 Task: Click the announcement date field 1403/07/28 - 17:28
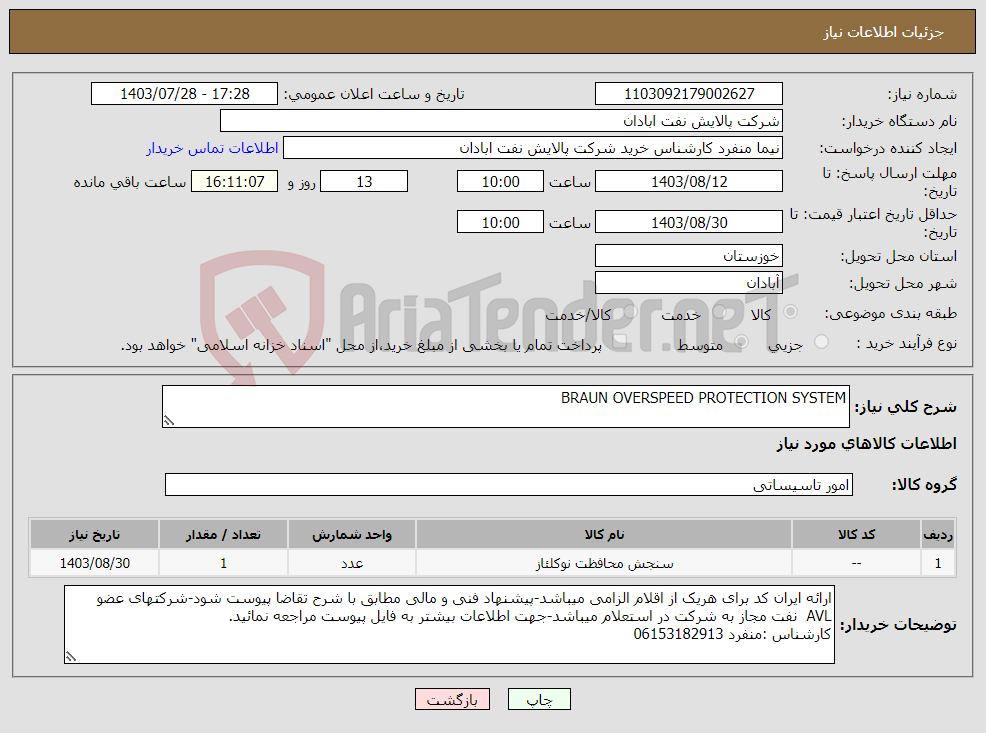tap(184, 94)
